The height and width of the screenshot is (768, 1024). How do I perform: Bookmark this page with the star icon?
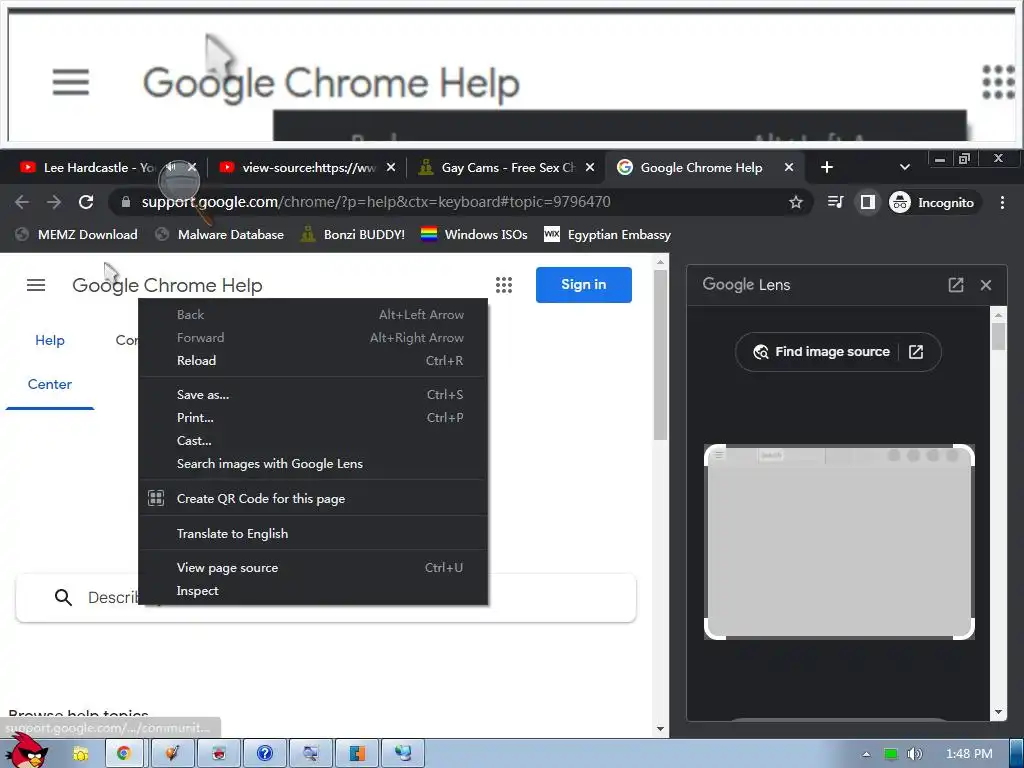tap(795, 202)
